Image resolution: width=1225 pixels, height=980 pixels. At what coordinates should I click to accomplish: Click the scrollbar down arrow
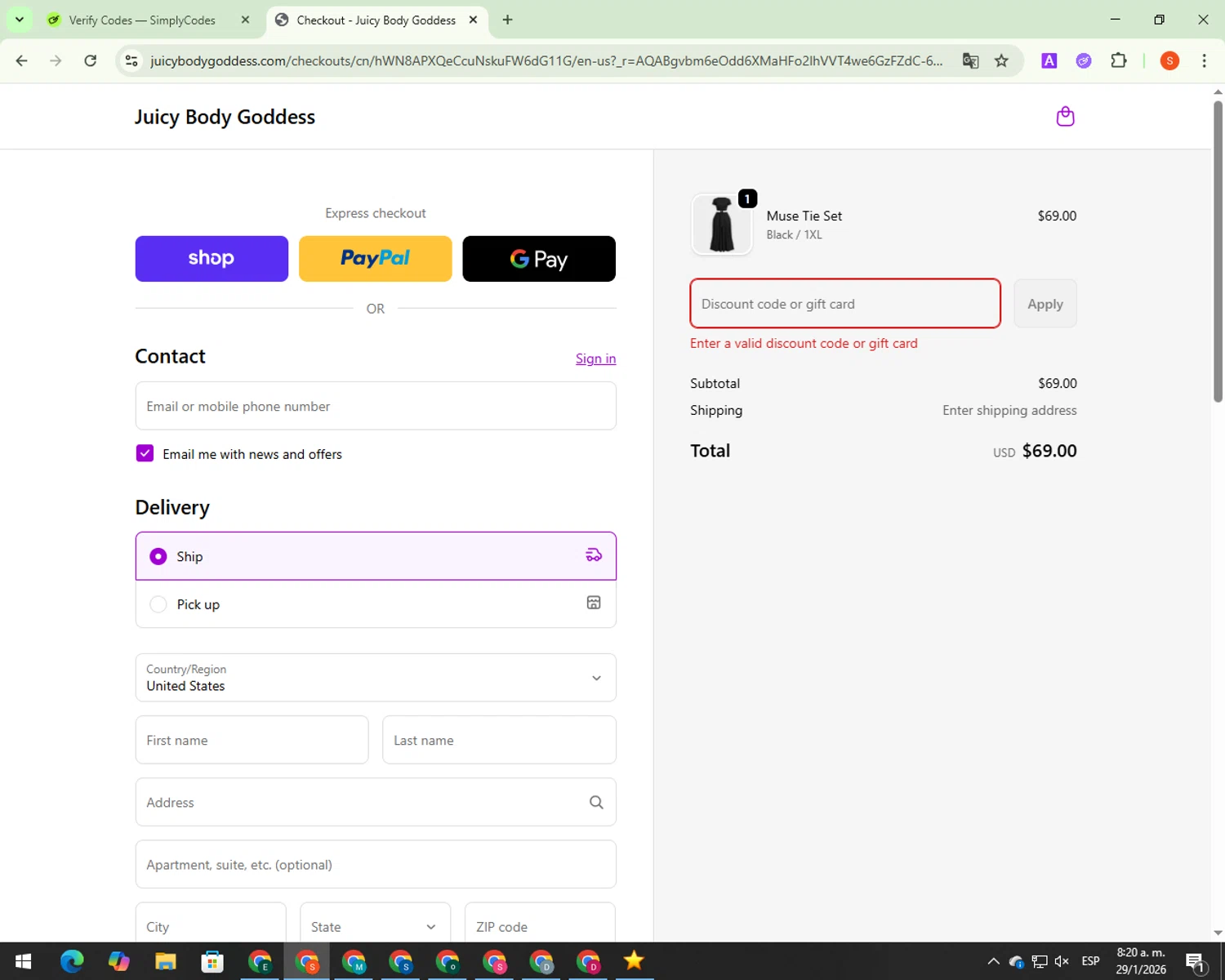click(1218, 933)
